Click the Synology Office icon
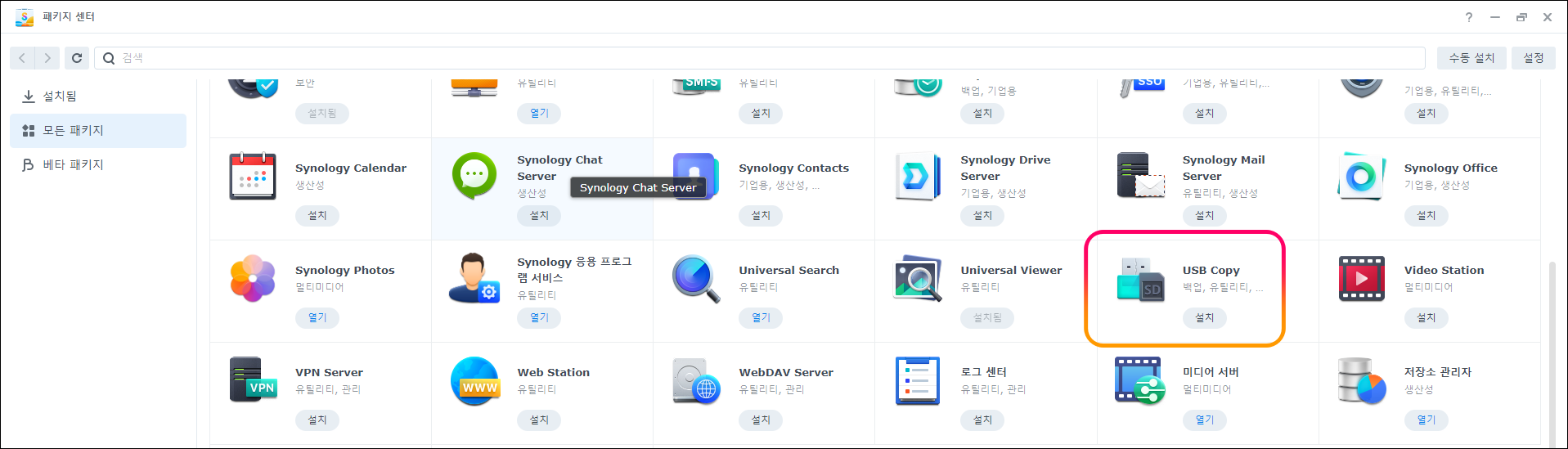This screenshot has height=449, width=1568. [x=1362, y=176]
